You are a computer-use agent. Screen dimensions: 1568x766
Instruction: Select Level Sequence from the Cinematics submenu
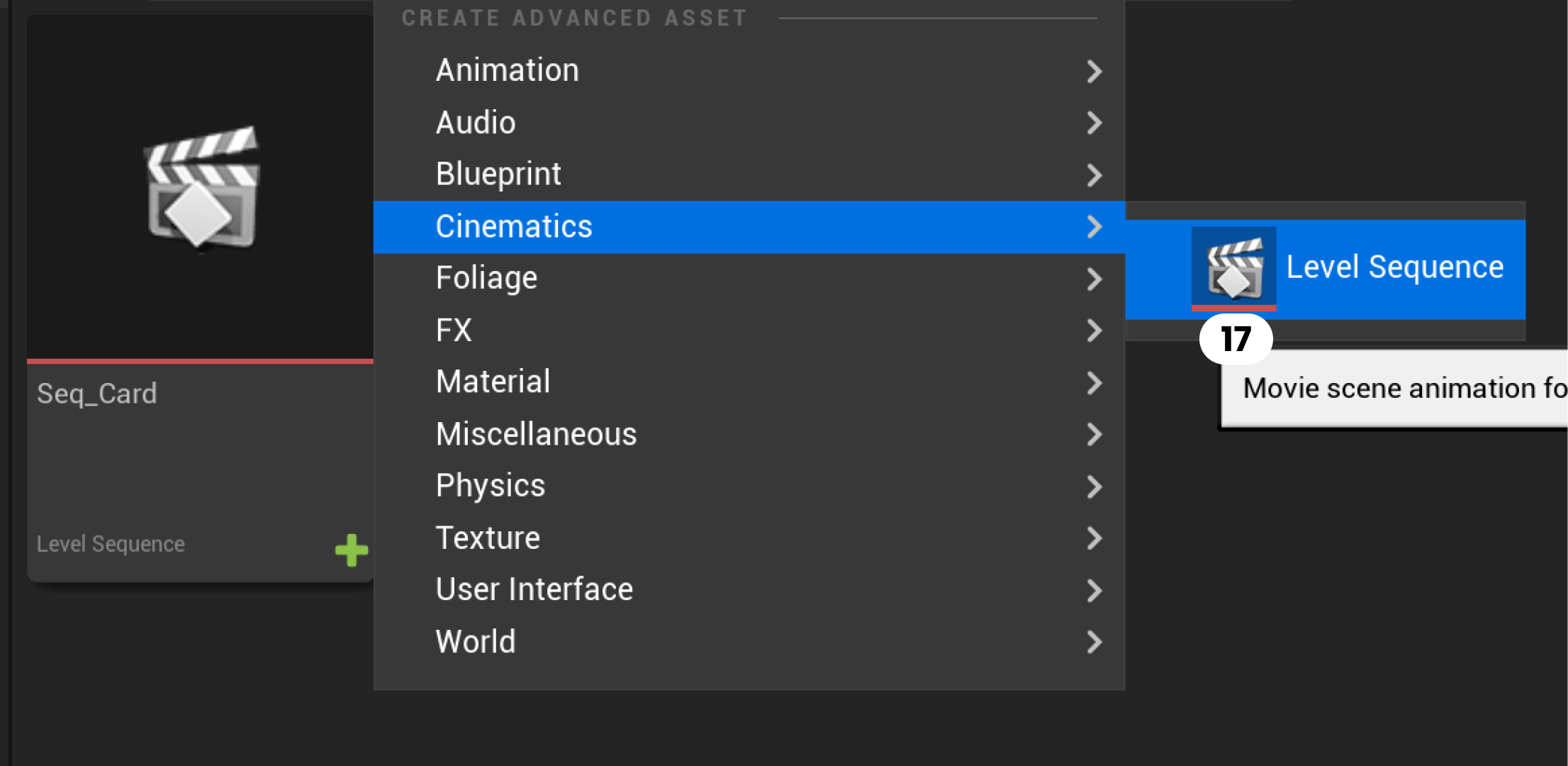[1393, 267]
